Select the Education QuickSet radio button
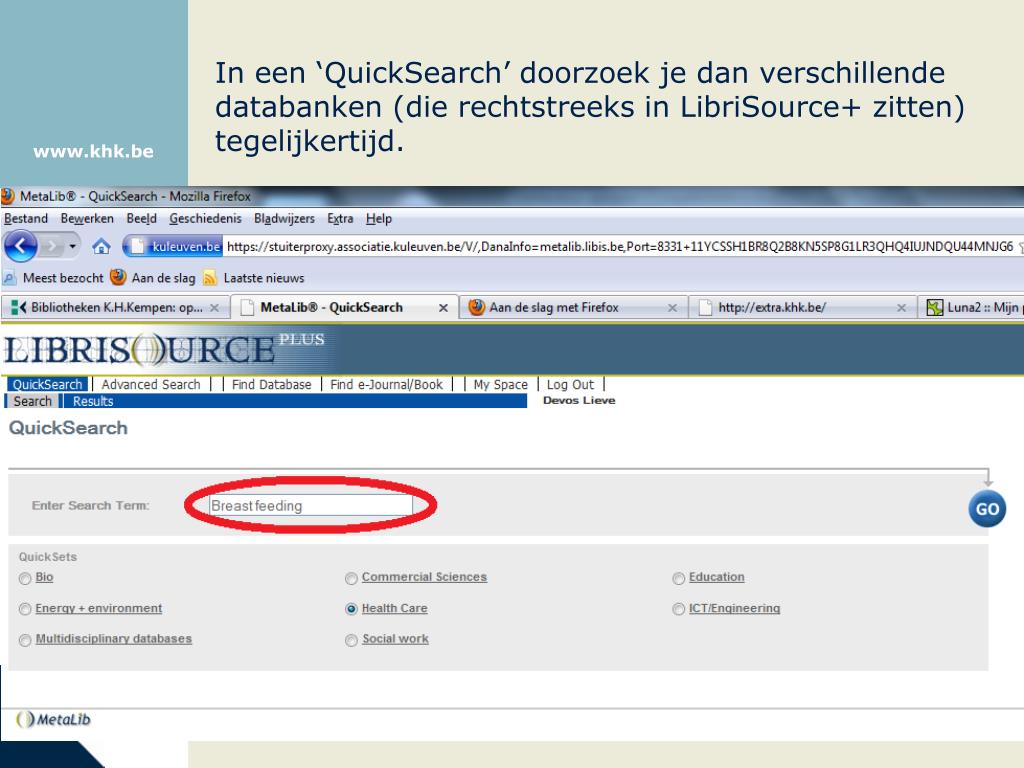The width and height of the screenshot is (1024, 768). (679, 578)
